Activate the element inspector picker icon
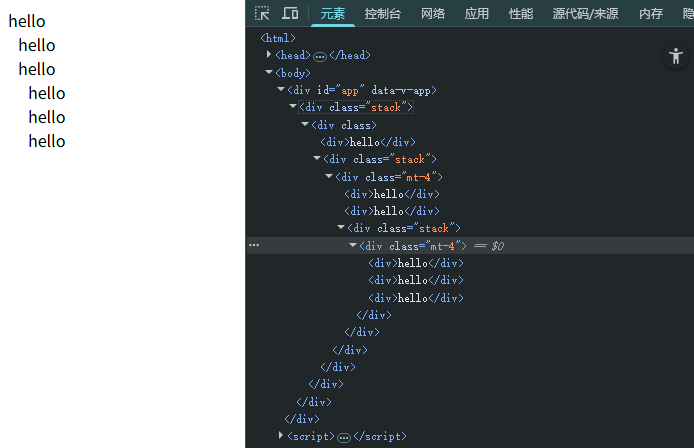 coord(262,13)
